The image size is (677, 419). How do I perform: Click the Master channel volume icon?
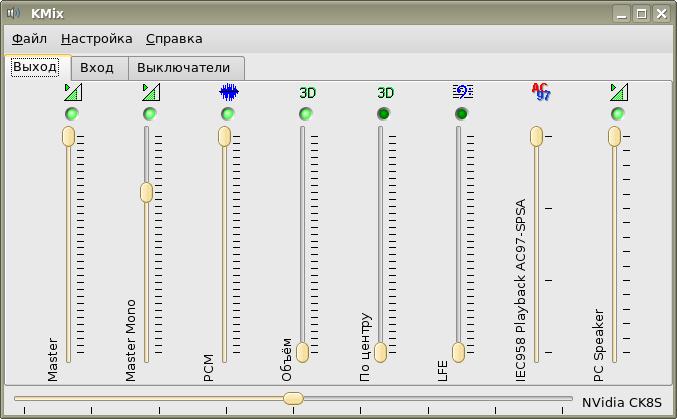coord(73,92)
